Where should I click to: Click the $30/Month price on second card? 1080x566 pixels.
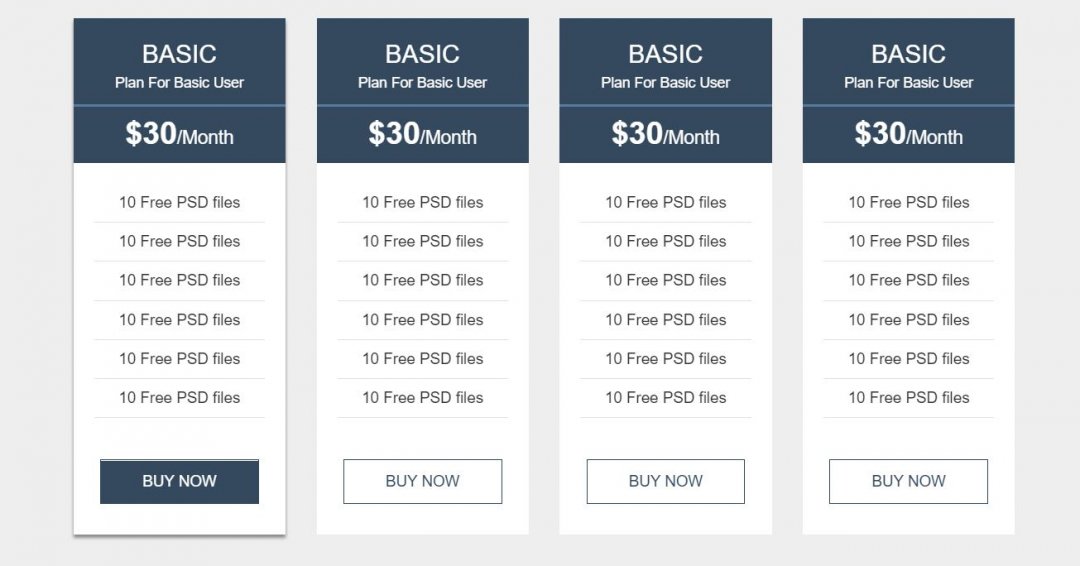coord(422,134)
